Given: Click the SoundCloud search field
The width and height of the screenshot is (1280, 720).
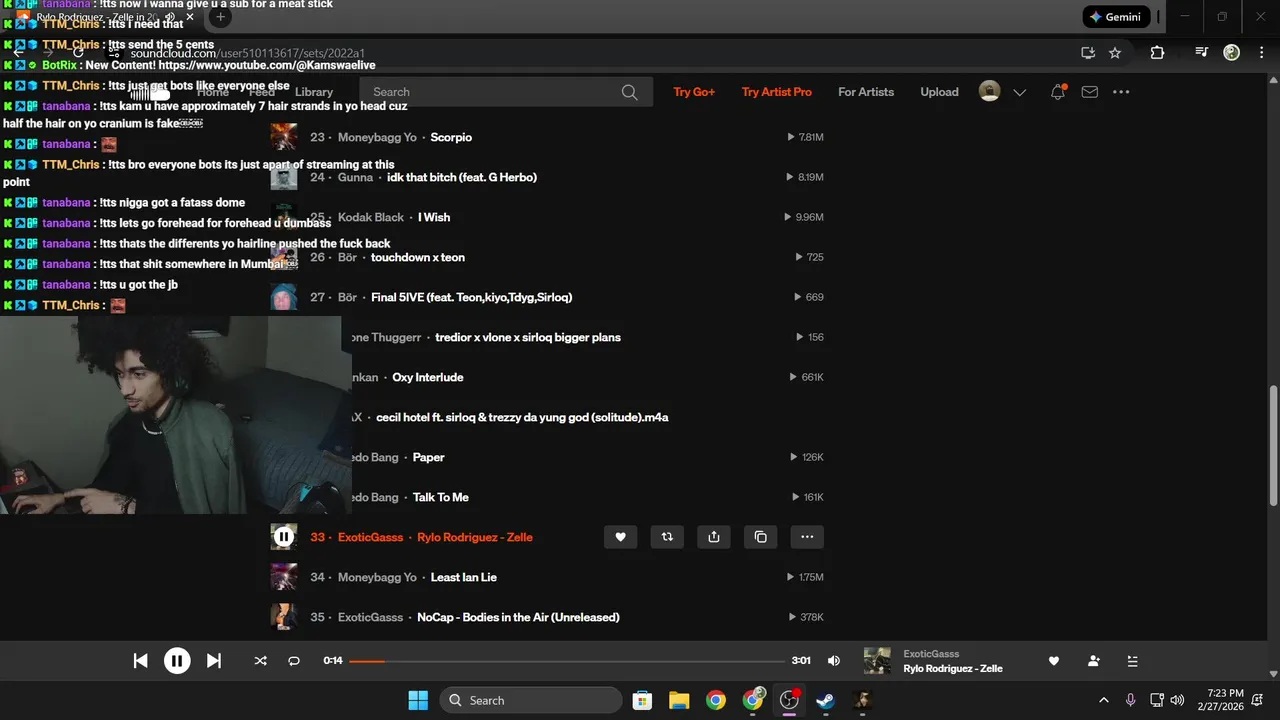Looking at the screenshot, I should (x=506, y=92).
